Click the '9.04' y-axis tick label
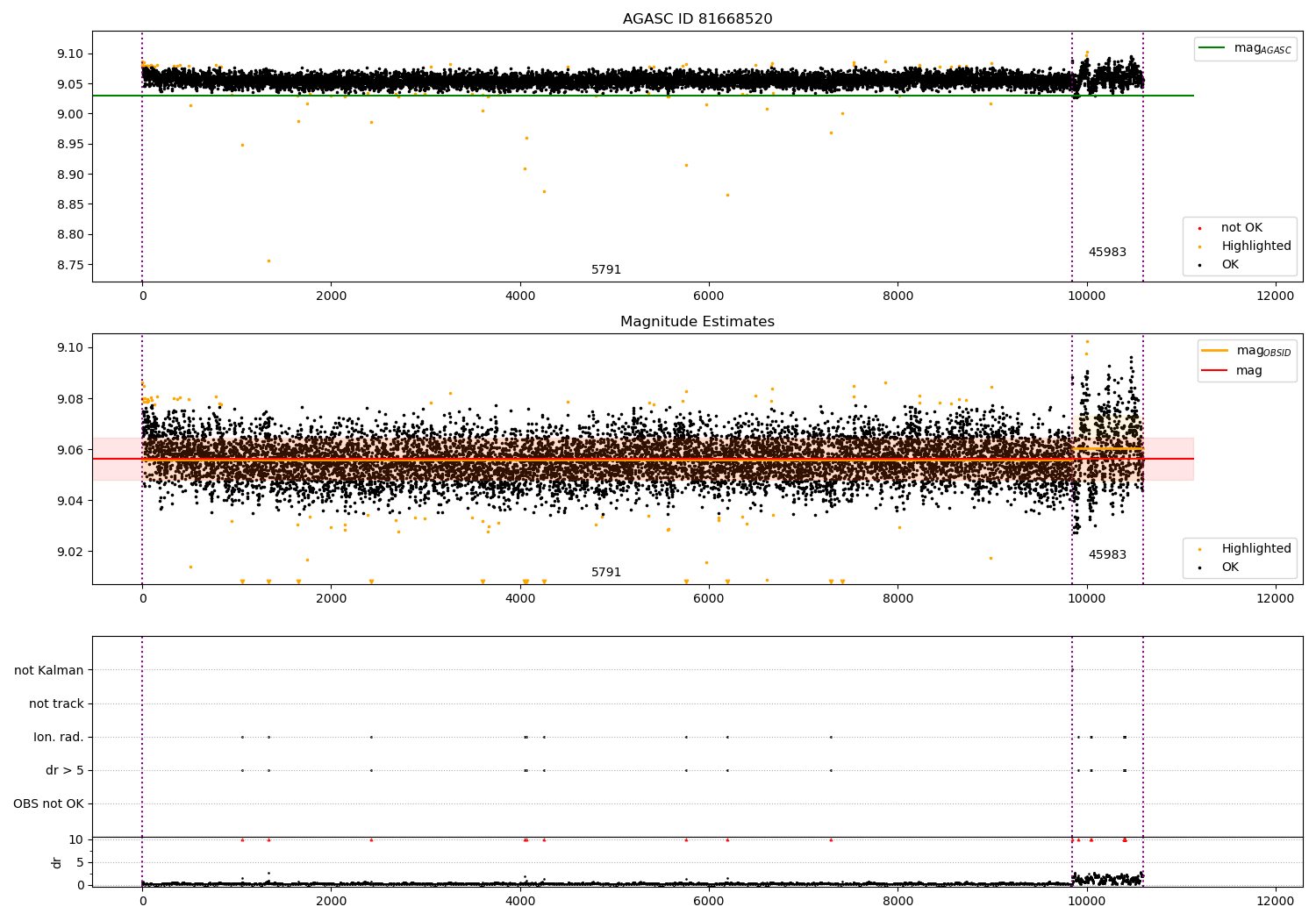 pyautogui.click(x=70, y=501)
